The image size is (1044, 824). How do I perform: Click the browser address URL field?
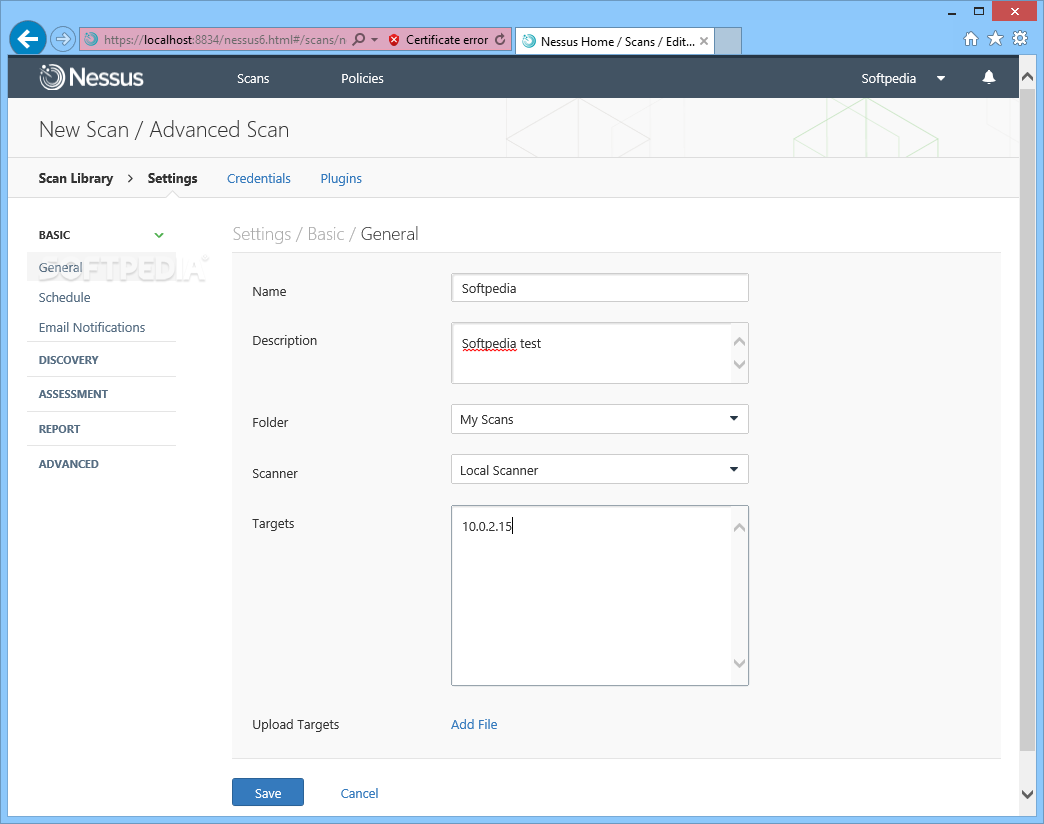(x=224, y=40)
